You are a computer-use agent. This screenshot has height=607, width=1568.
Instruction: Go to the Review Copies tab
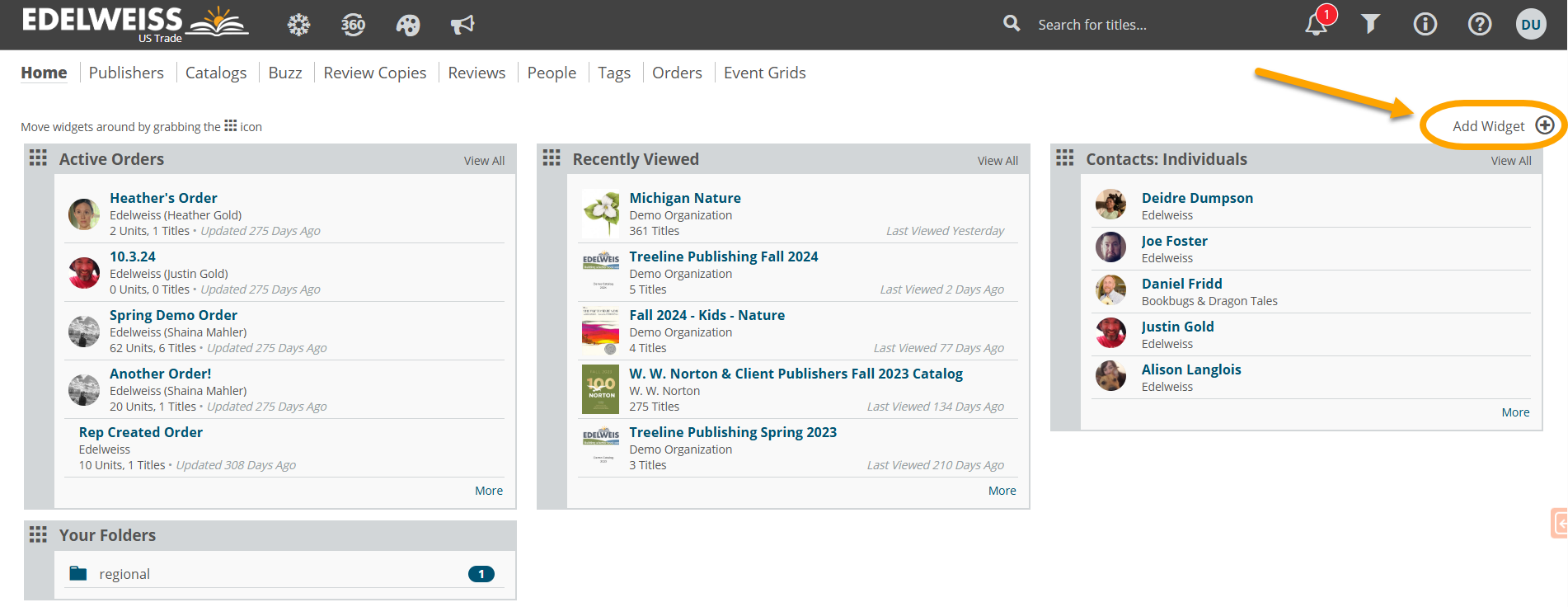pyautogui.click(x=374, y=73)
